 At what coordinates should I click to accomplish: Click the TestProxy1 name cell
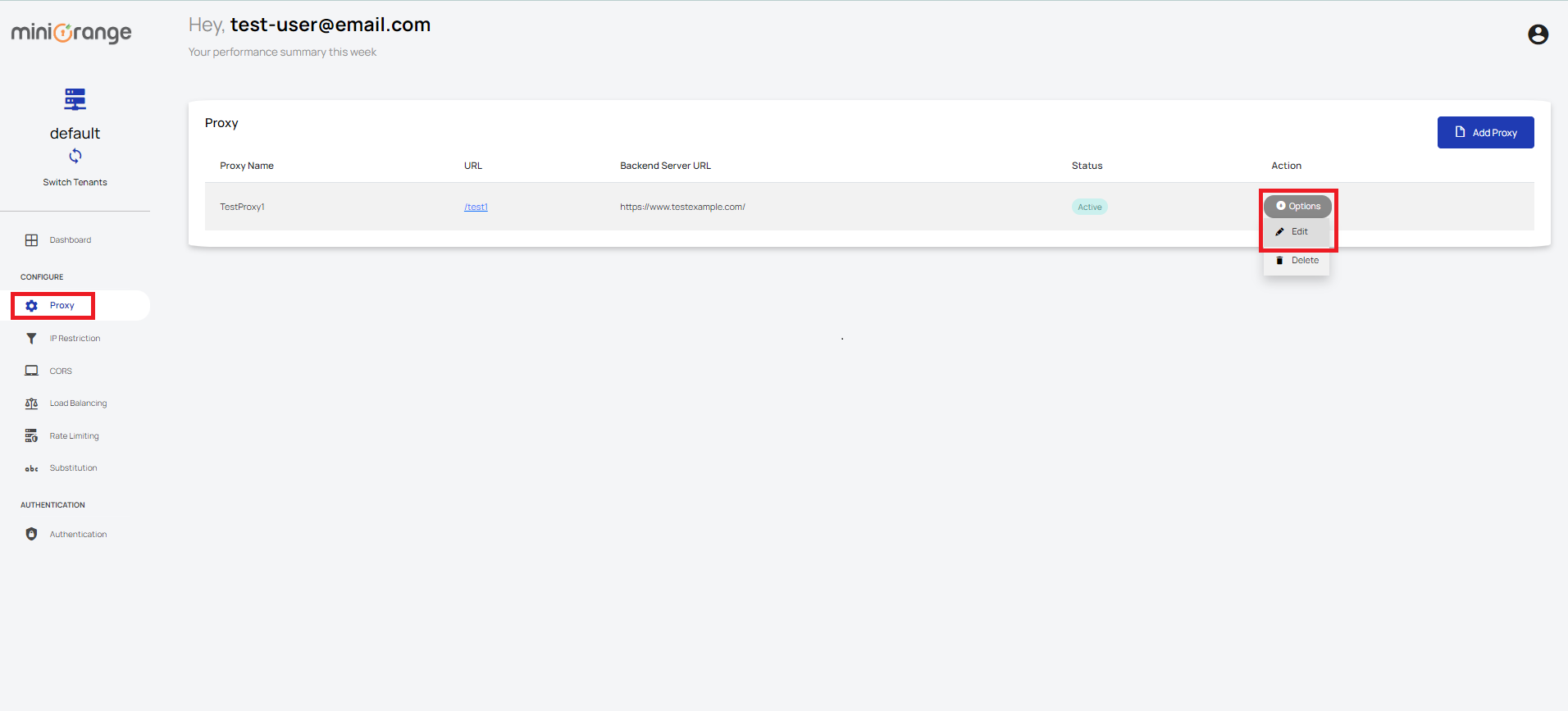[x=242, y=207]
